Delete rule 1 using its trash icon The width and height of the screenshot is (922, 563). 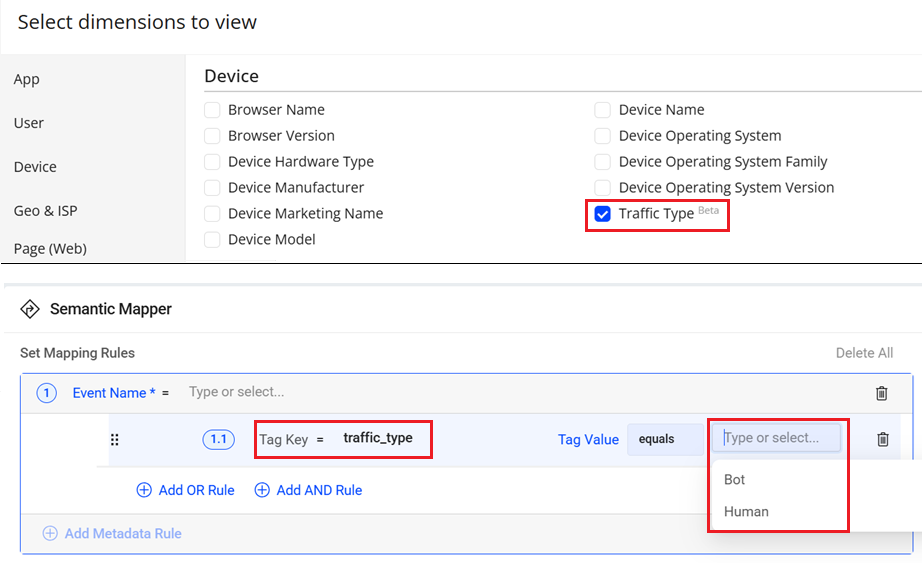pos(881,393)
